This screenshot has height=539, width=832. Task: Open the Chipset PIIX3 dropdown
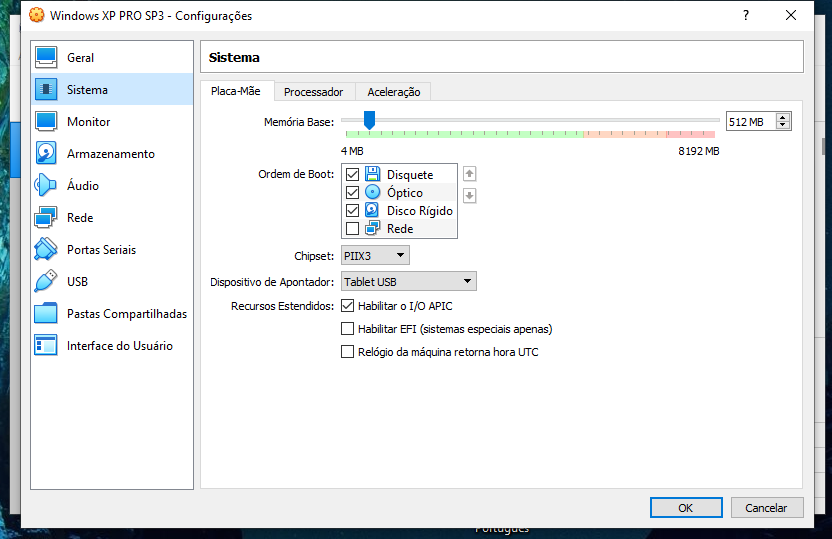click(x=375, y=256)
